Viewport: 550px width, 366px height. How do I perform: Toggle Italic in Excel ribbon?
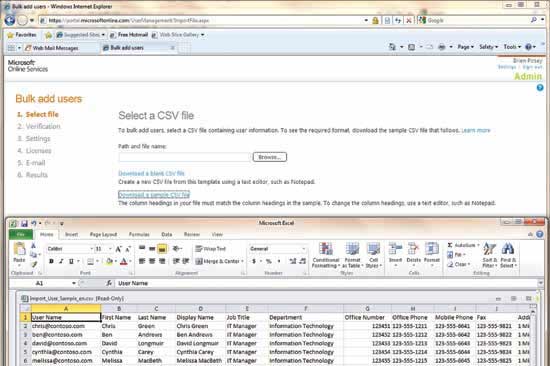point(61,261)
